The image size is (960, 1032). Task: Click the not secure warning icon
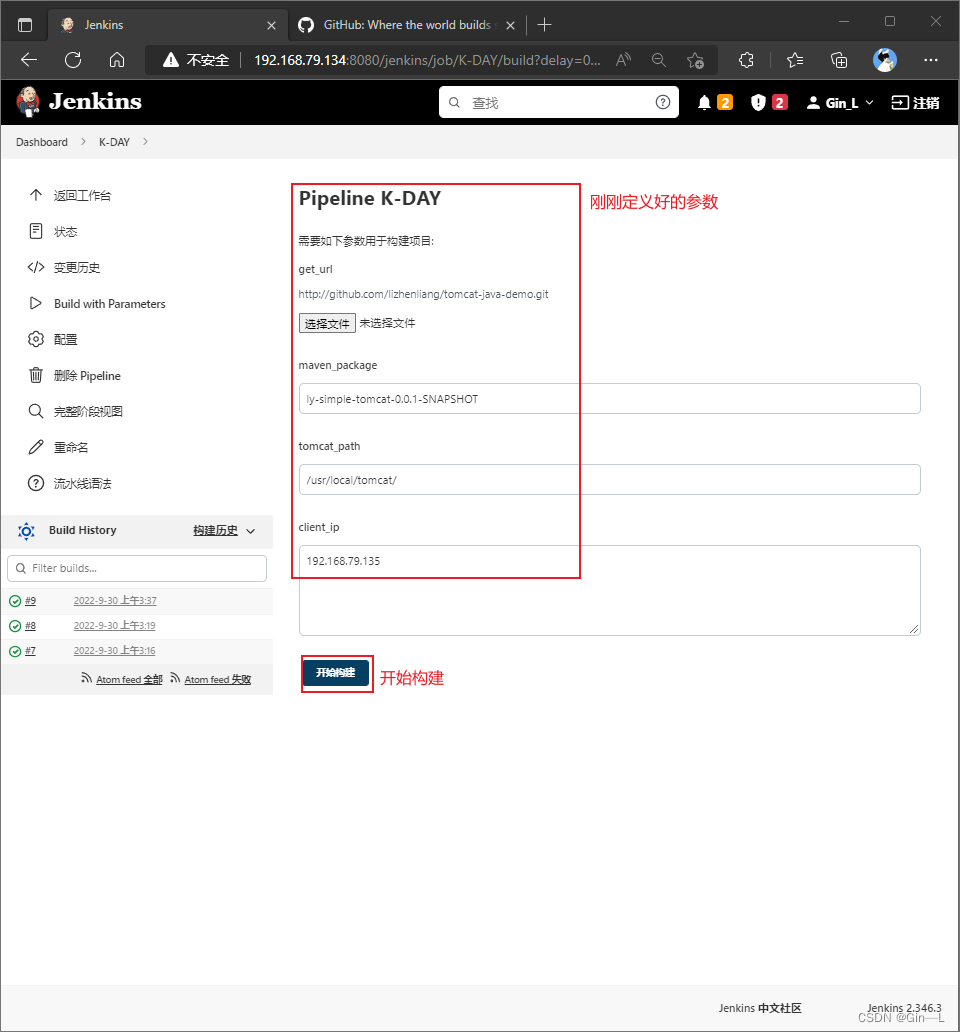pos(171,60)
